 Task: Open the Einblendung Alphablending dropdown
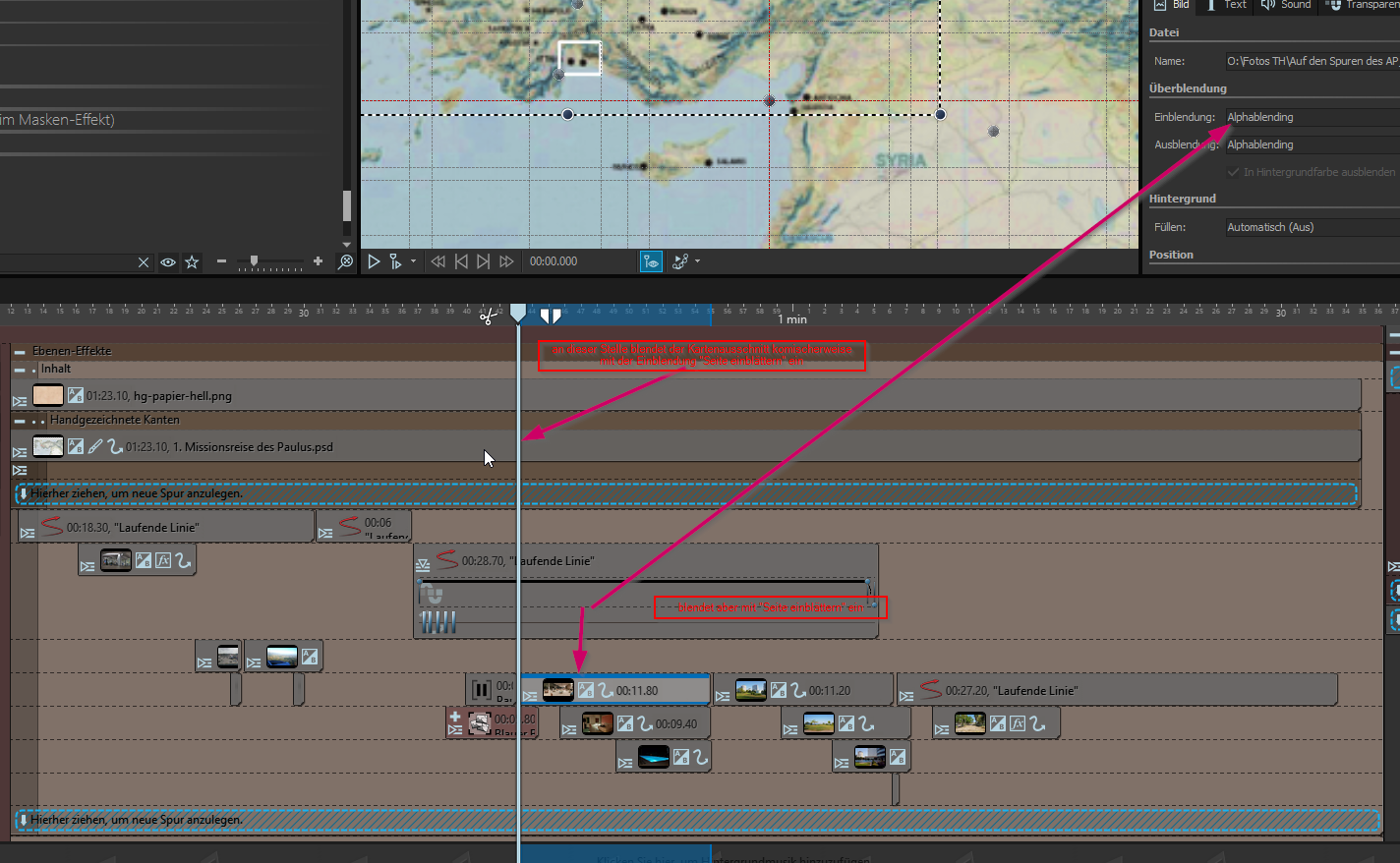[x=1312, y=117]
